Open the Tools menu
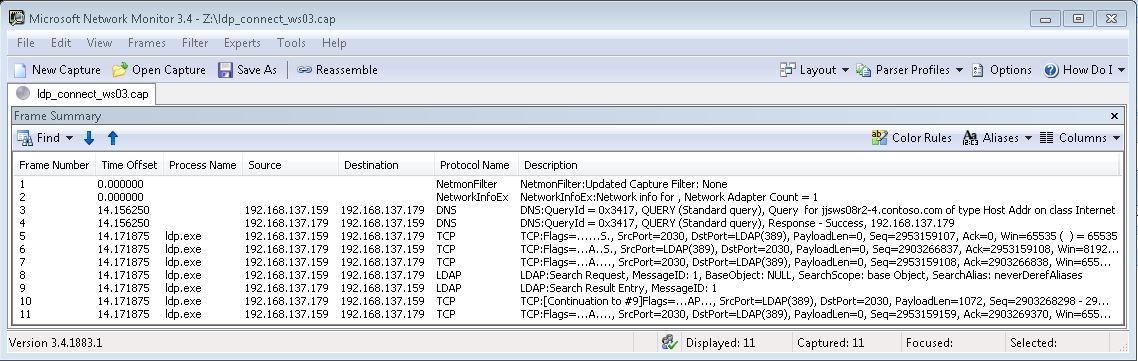This screenshot has height=361, width=1138. 291,43
